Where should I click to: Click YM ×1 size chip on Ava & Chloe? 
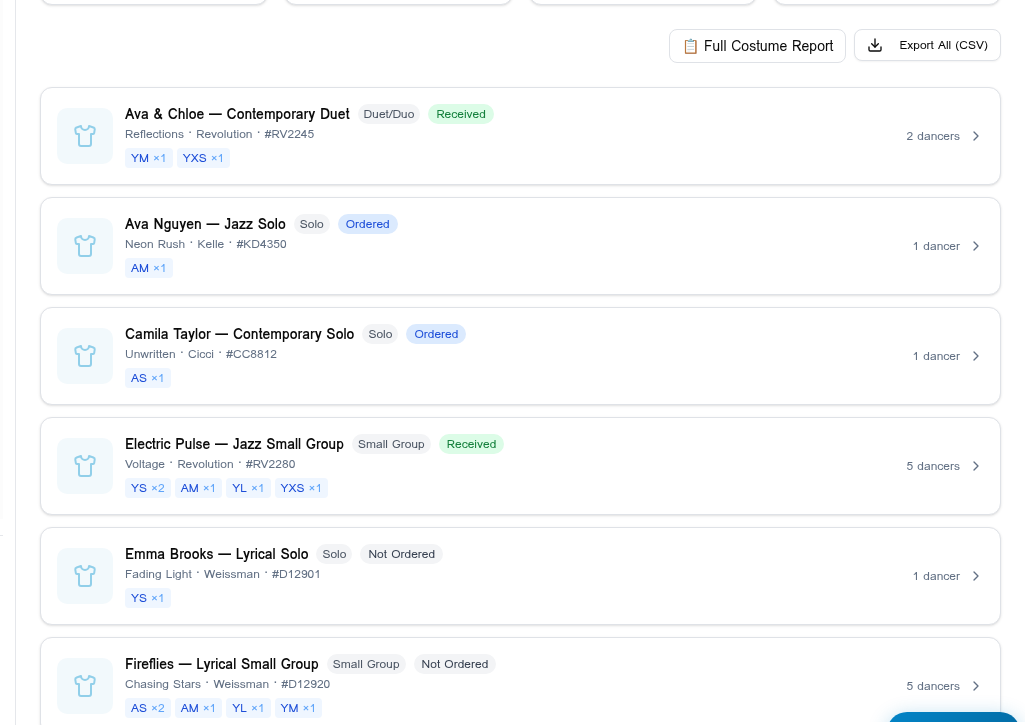point(148,158)
